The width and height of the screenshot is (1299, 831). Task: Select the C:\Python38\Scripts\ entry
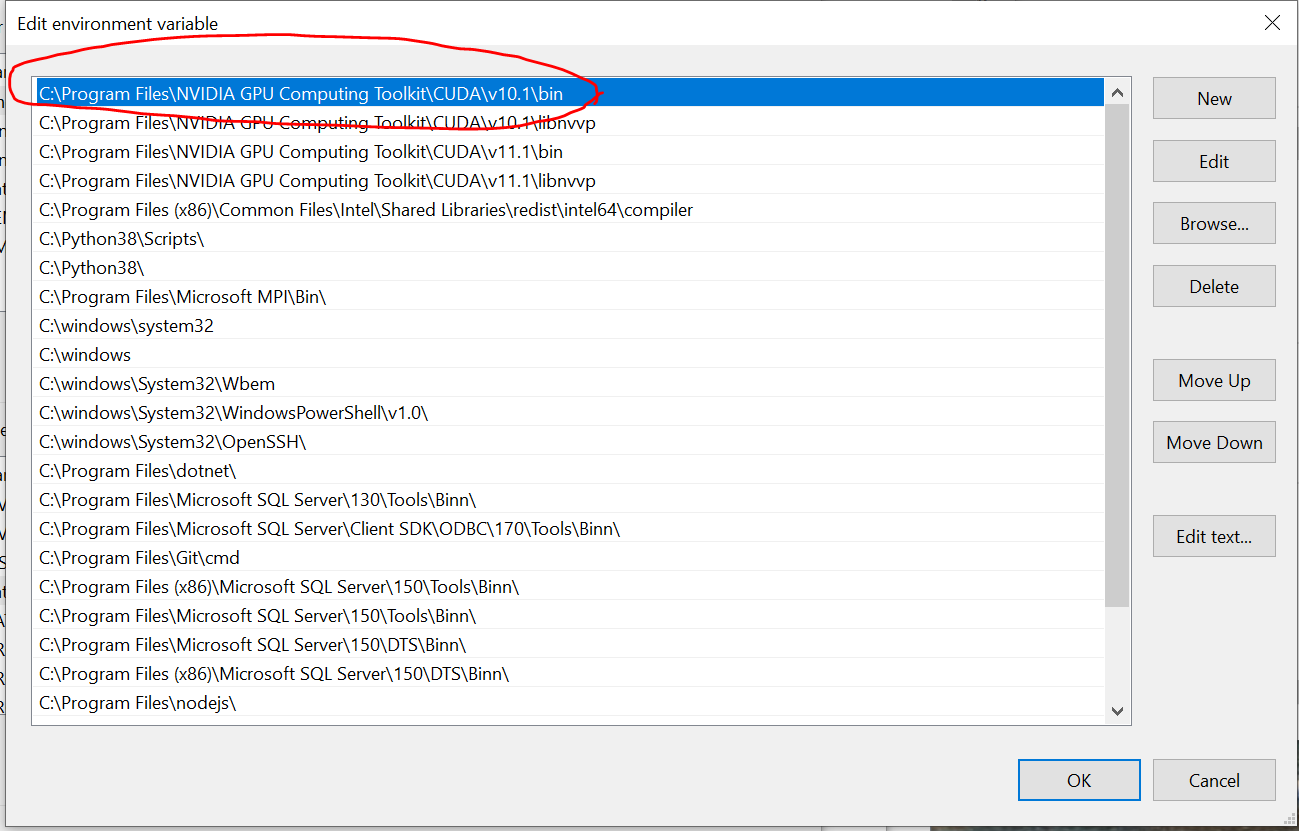pos(569,239)
